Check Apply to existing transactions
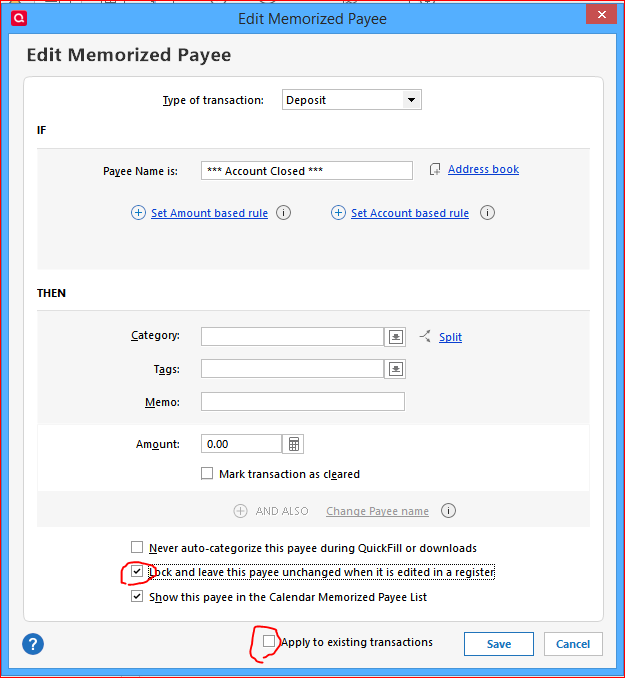The width and height of the screenshot is (625, 678). [269, 641]
